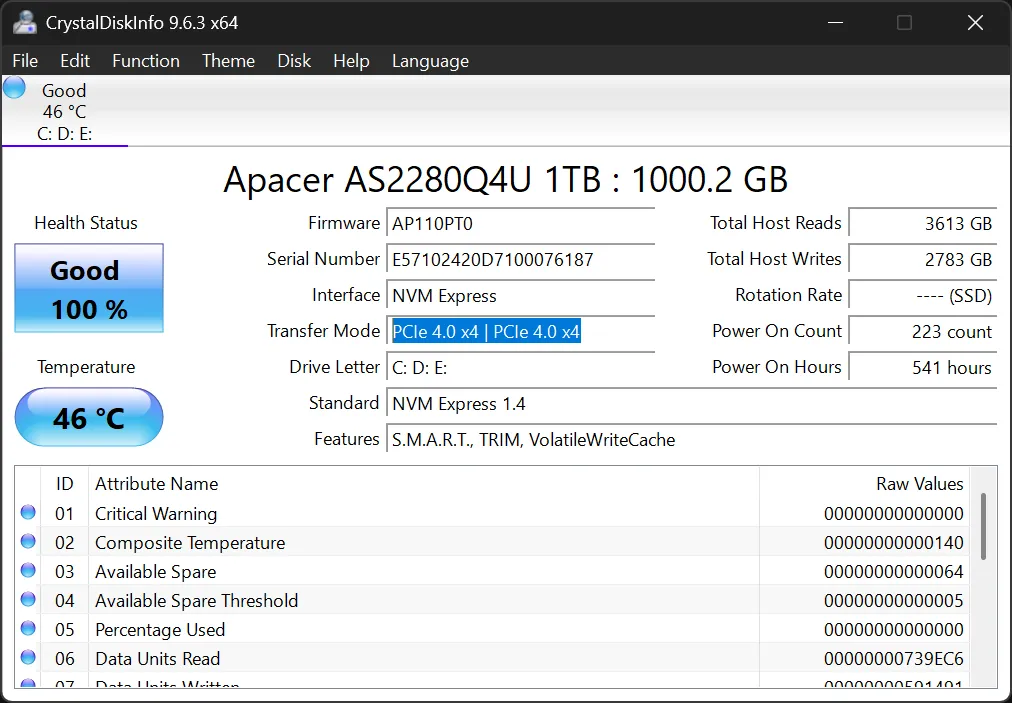Click the CrystalDiskInfo application icon in the title bar
The image size is (1012, 703).
click(x=22, y=22)
